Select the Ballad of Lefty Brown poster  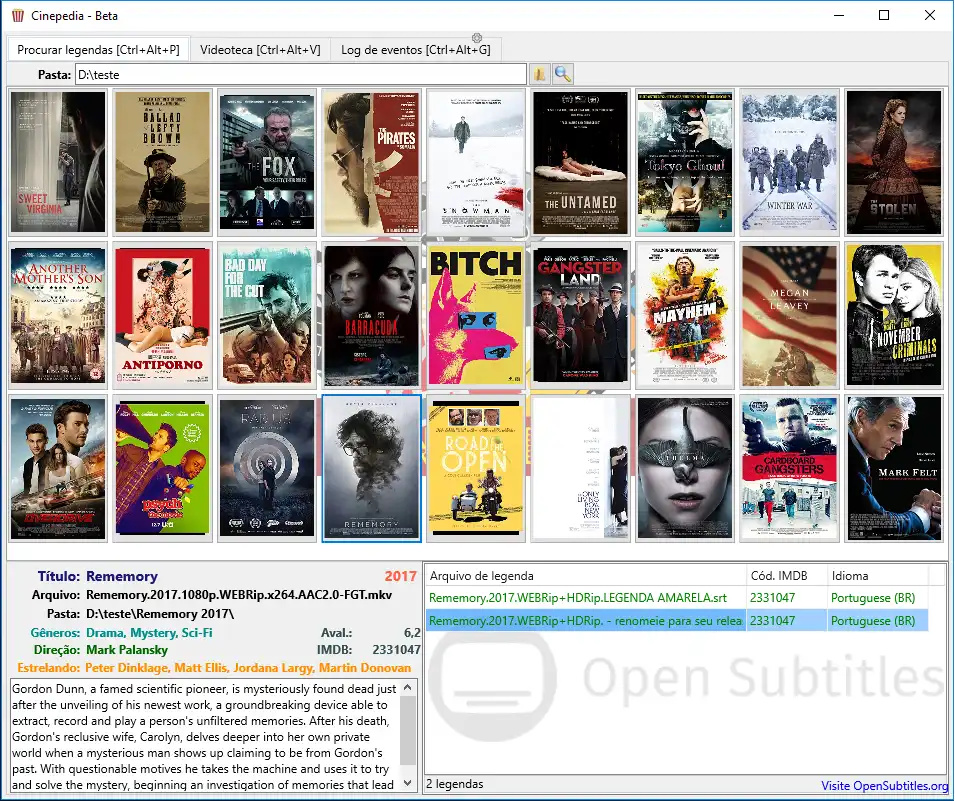click(163, 162)
